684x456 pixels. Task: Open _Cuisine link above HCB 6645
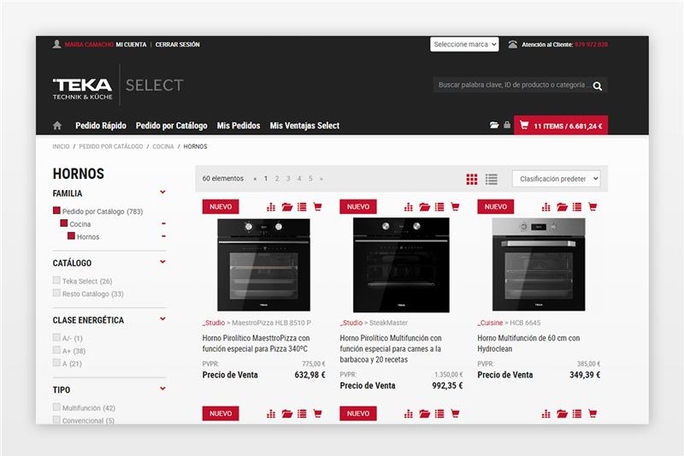tap(490, 323)
